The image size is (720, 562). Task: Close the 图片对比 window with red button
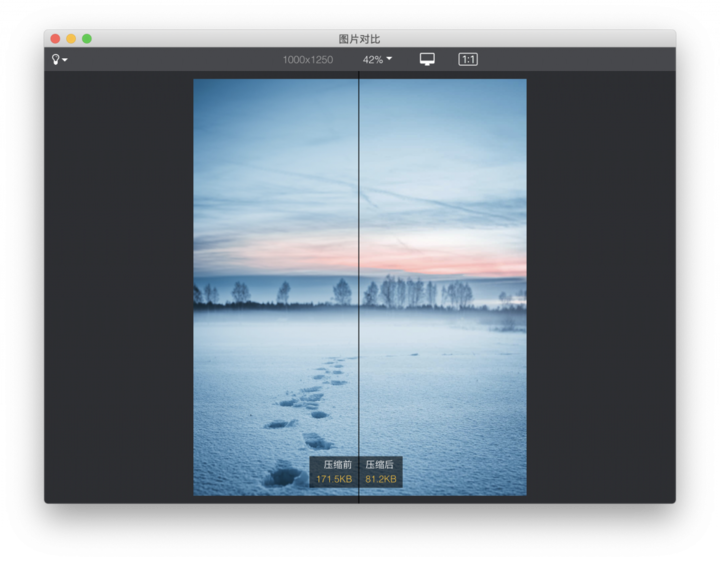click(x=55, y=39)
